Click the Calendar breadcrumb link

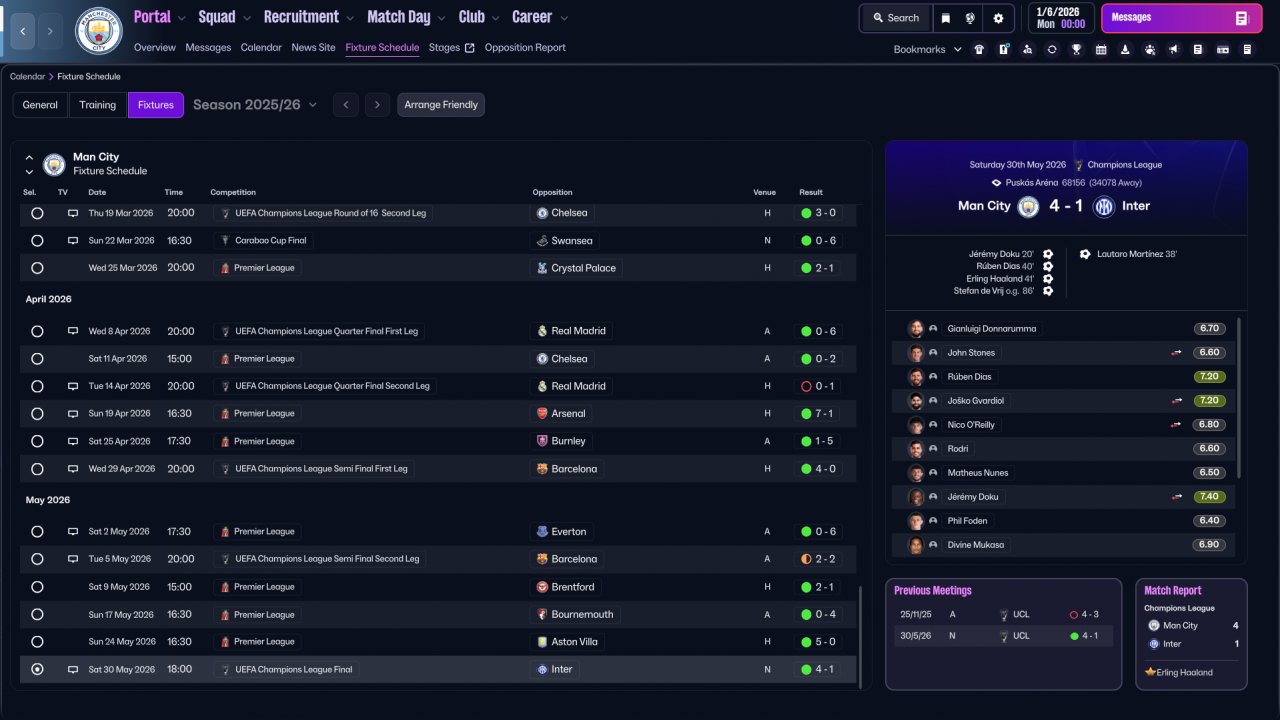[x=28, y=77]
